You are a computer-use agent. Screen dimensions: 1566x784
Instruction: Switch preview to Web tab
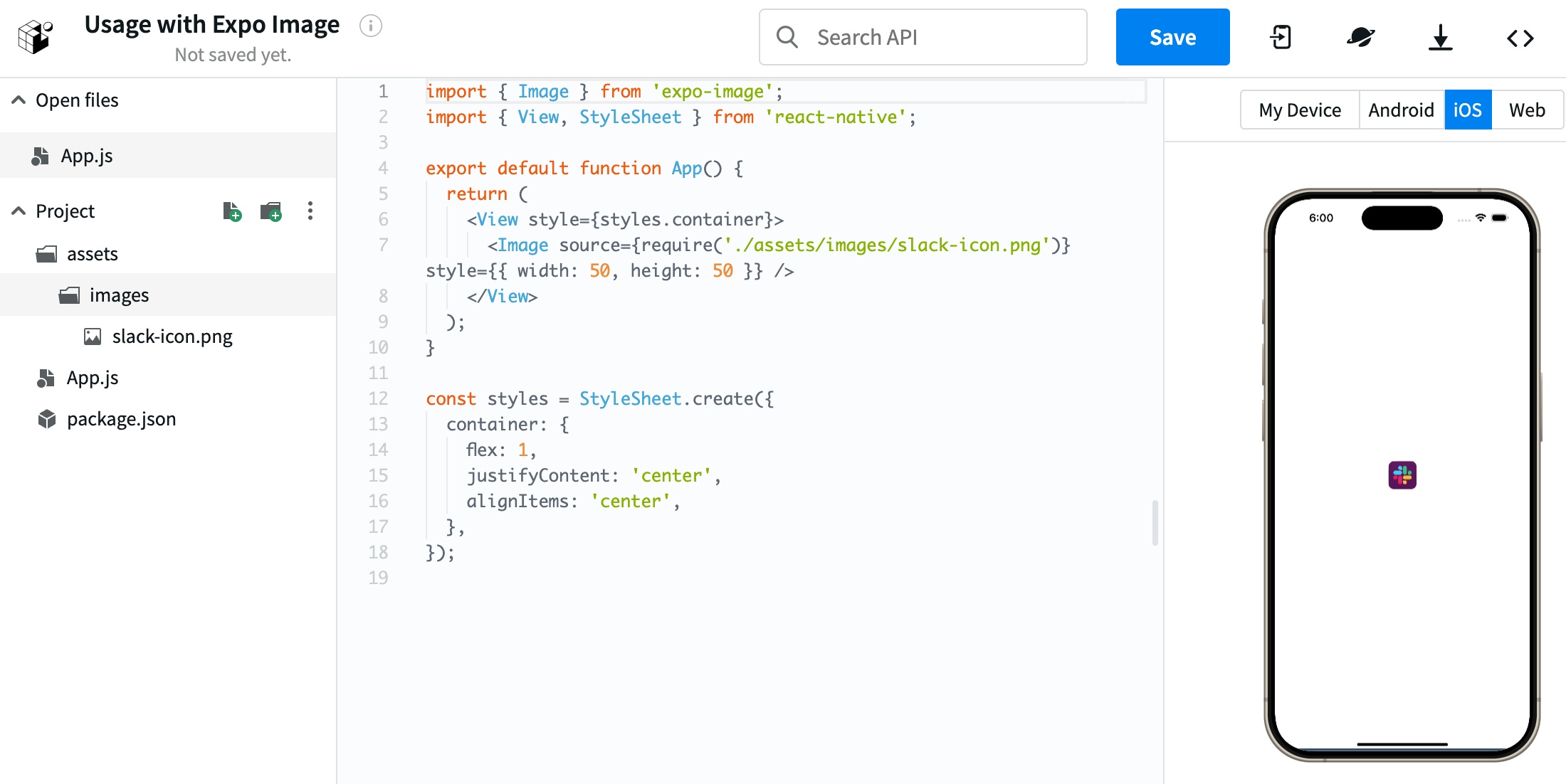click(x=1526, y=110)
